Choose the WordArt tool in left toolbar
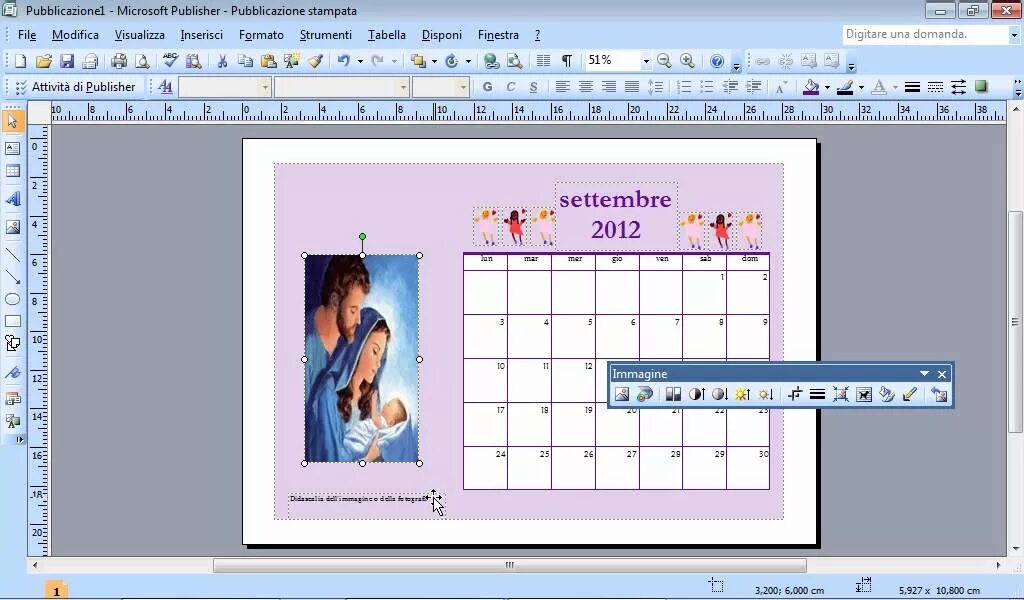The image size is (1024, 600). point(12,199)
